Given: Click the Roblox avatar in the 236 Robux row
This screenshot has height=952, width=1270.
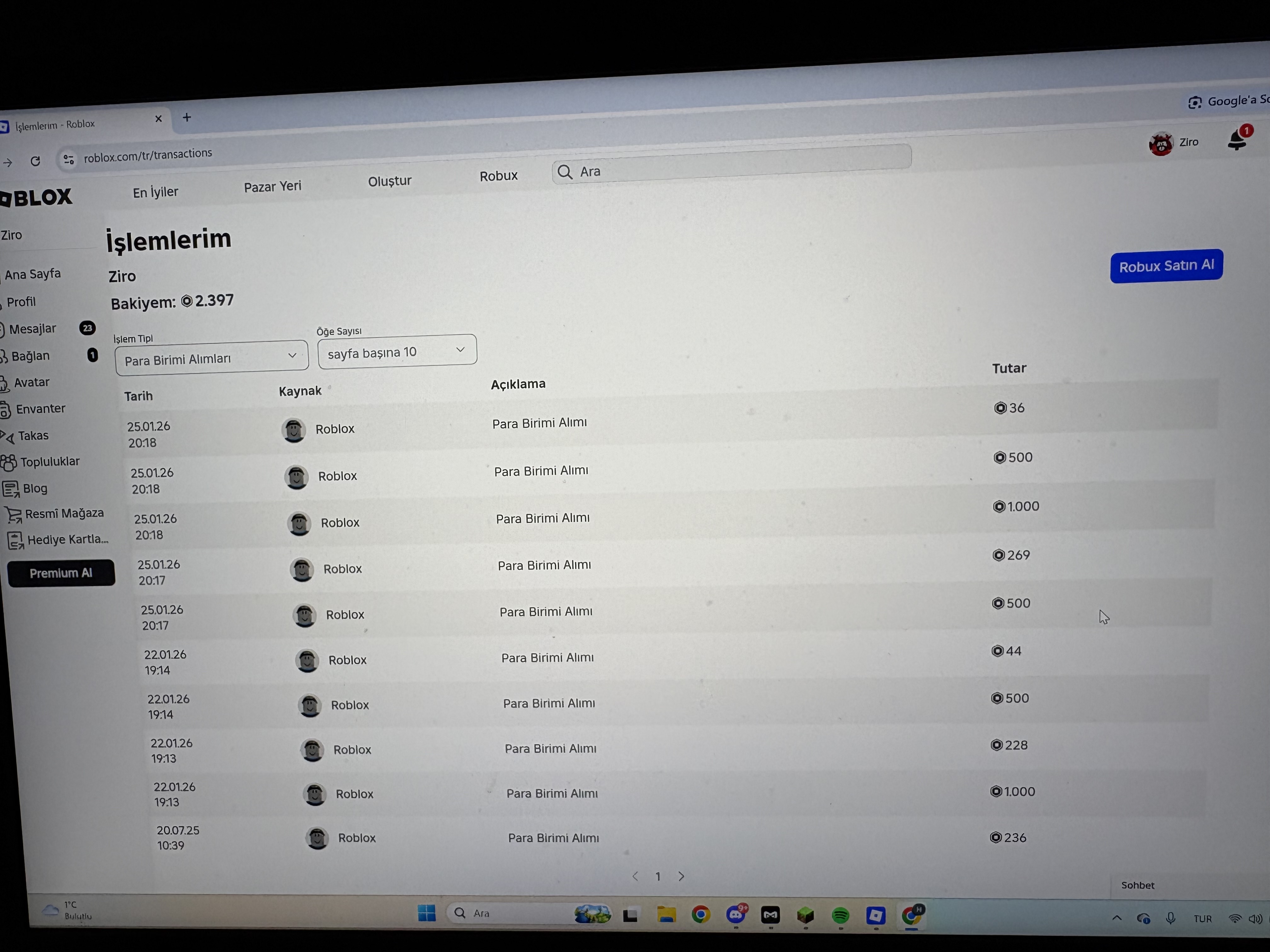Looking at the screenshot, I should tap(317, 838).
